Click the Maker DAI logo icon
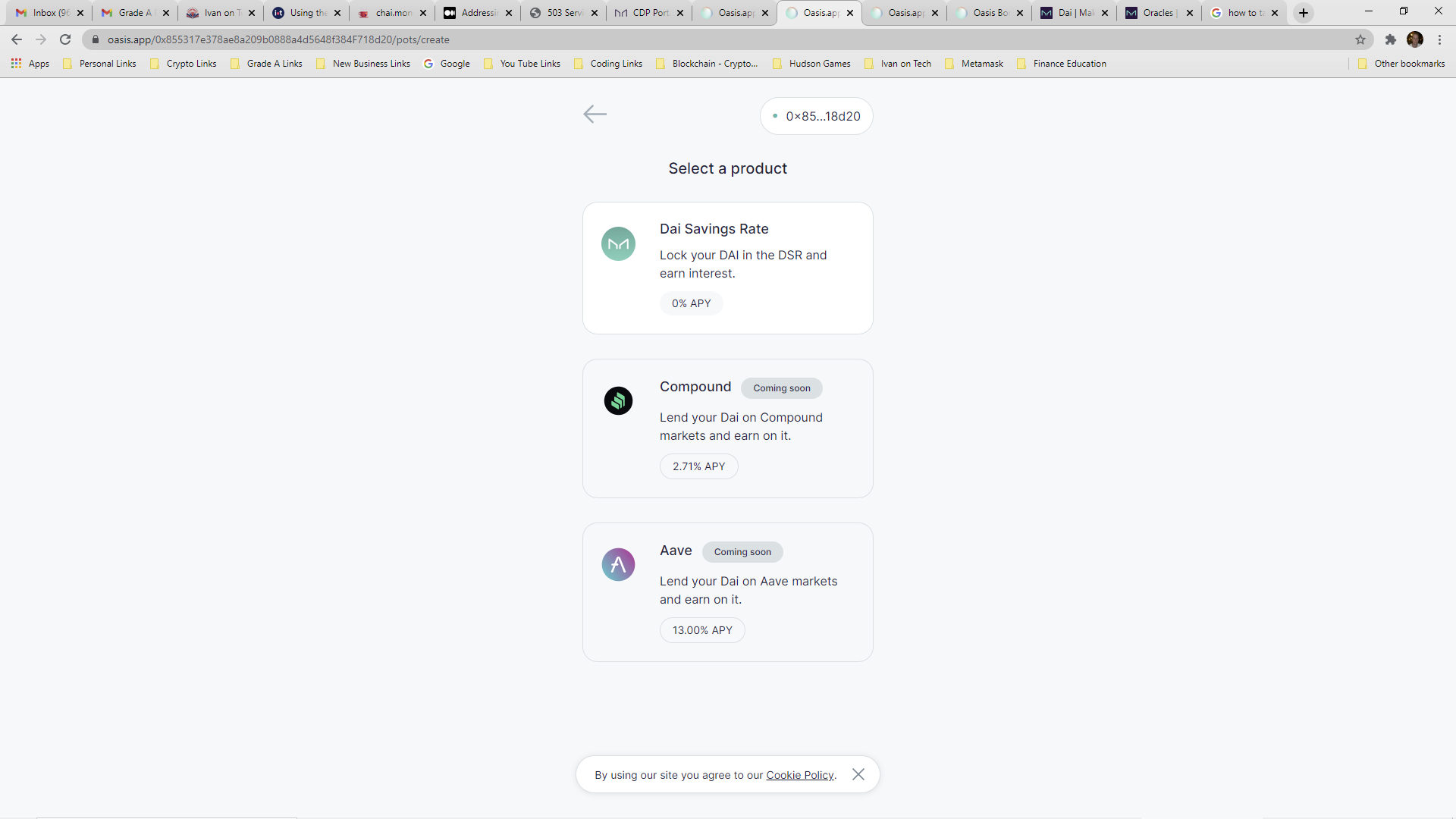The height and width of the screenshot is (819, 1456). [618, 244]
